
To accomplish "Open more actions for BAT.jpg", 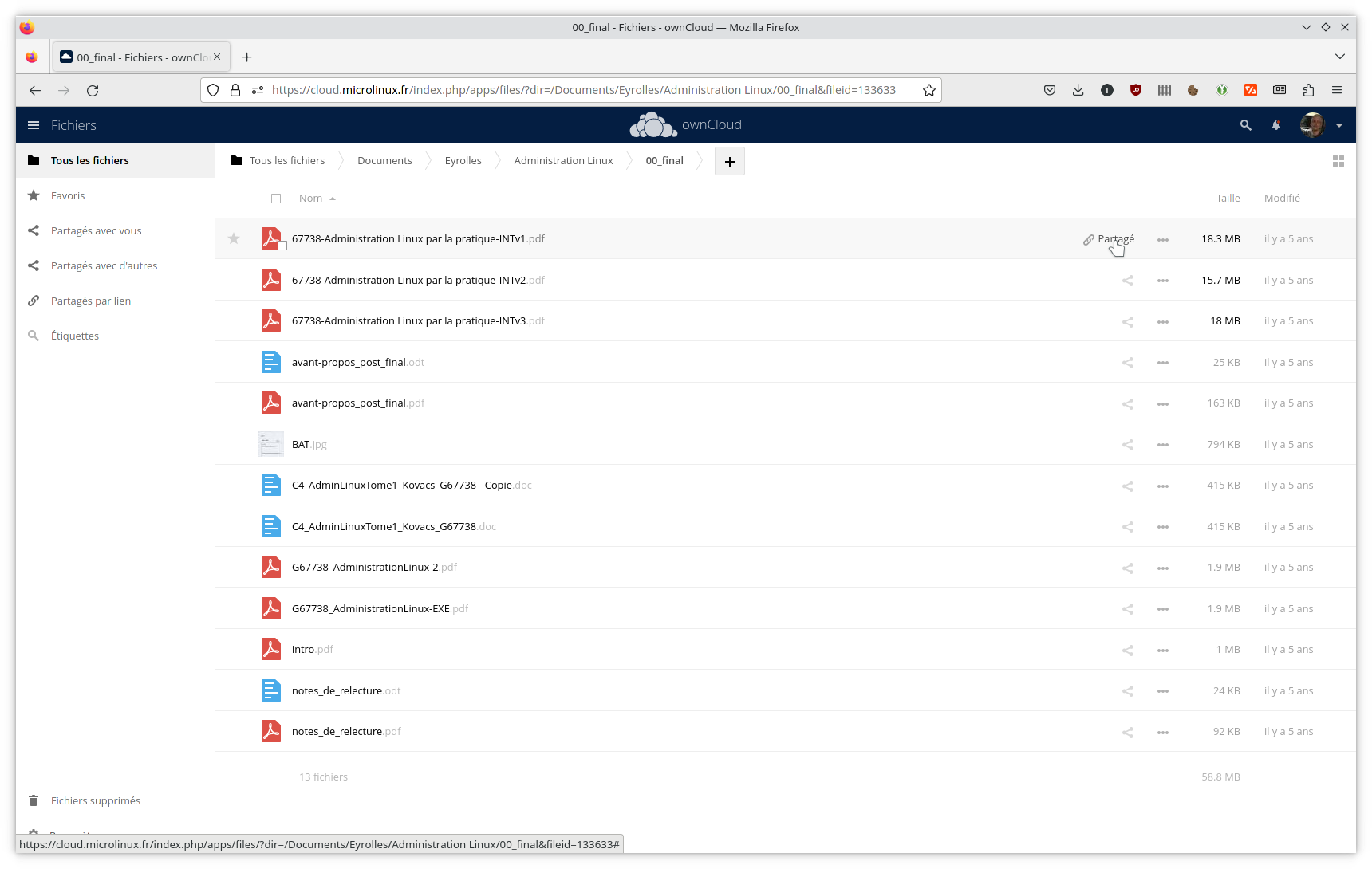I will [x=1162, y=444].
